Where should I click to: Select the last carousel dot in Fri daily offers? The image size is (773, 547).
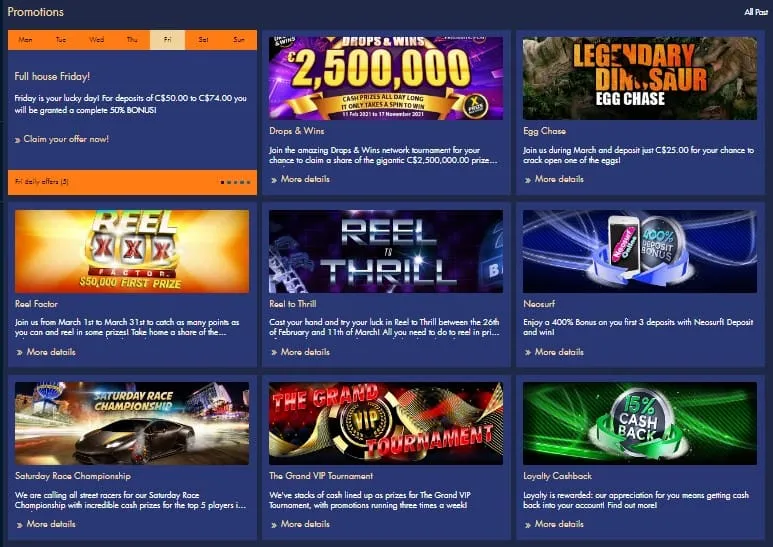pos(248,182)
